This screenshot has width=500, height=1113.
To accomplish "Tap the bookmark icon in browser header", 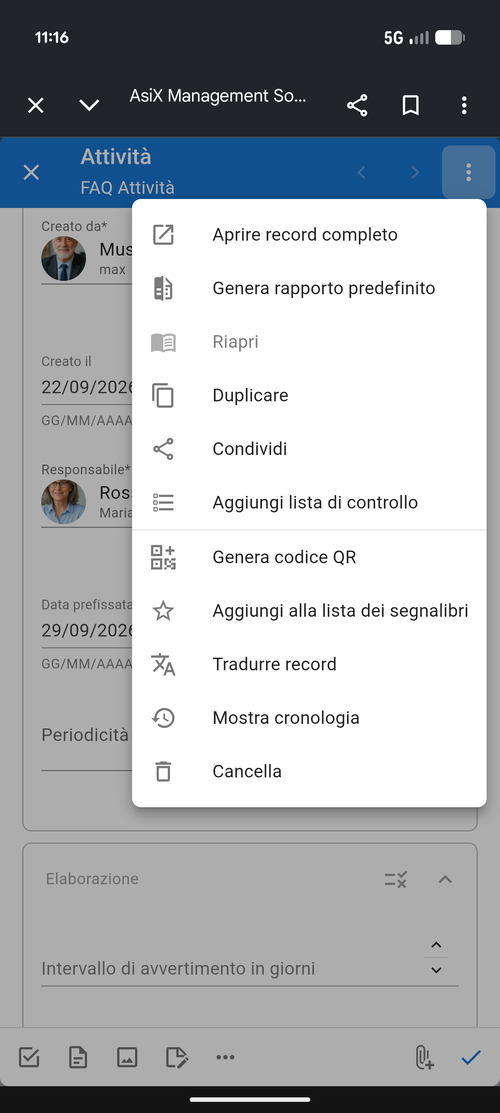I will coord(411,106).
